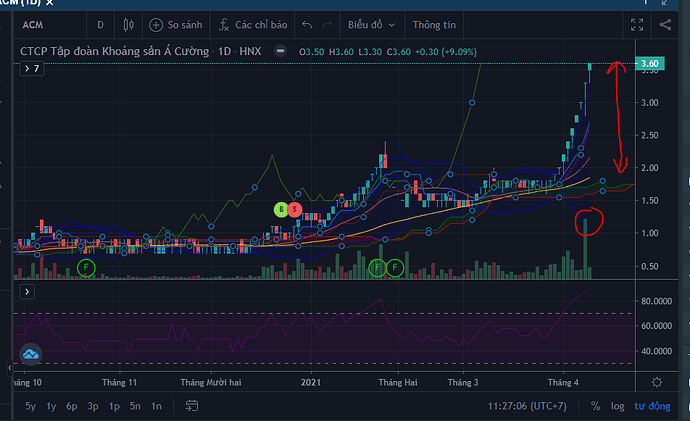Click the ACM symbol search field
This screenshot has width=690, height=421.
click(40, 24)
